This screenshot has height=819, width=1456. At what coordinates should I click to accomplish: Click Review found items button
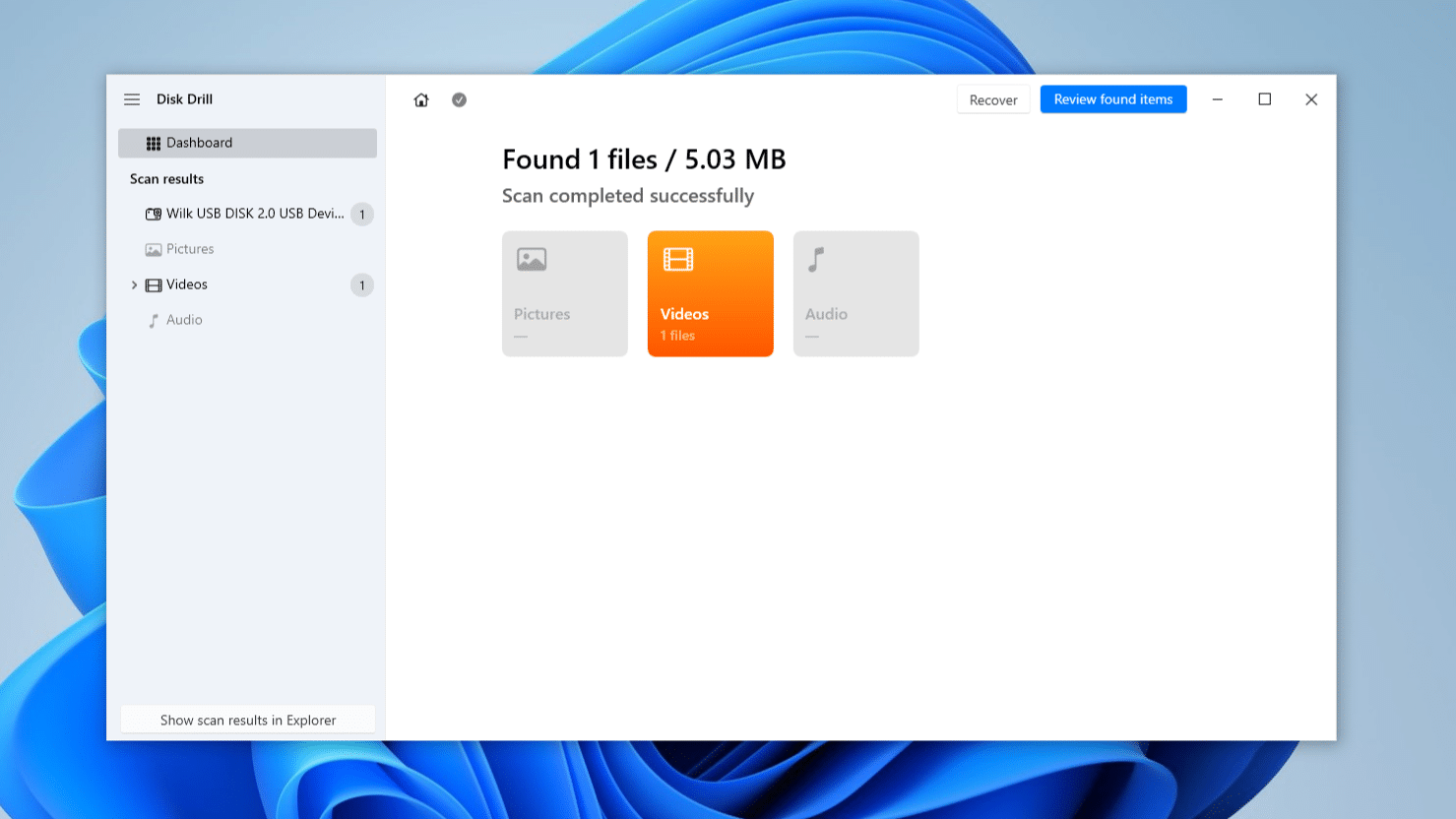point(1113,99)
